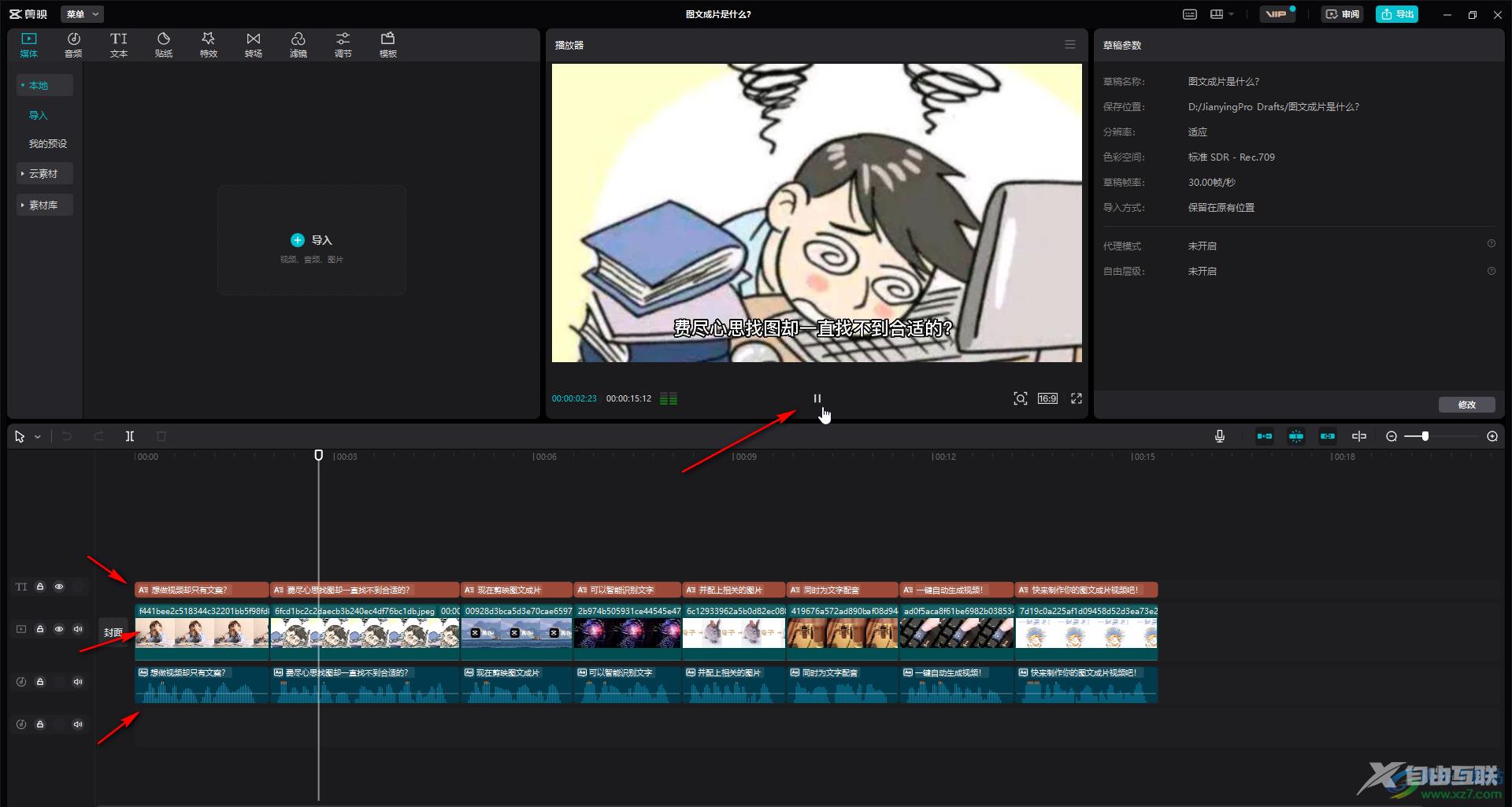
Task: Open the player panel hamburger menu
Action: pos(1070,45)
